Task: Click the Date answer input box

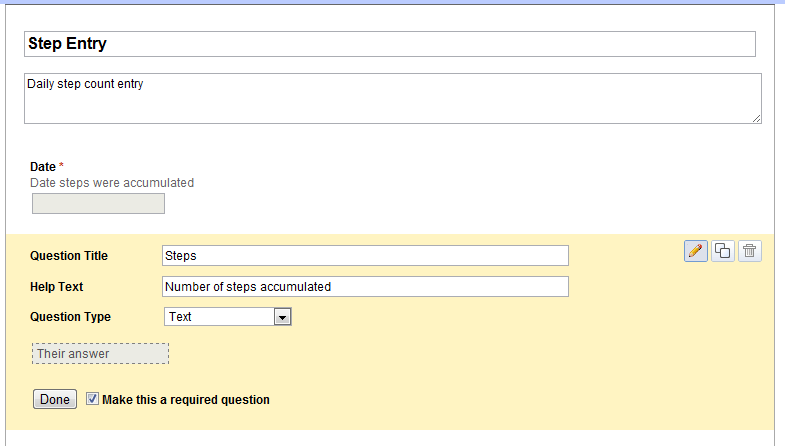Action: [x=98, y=204]
